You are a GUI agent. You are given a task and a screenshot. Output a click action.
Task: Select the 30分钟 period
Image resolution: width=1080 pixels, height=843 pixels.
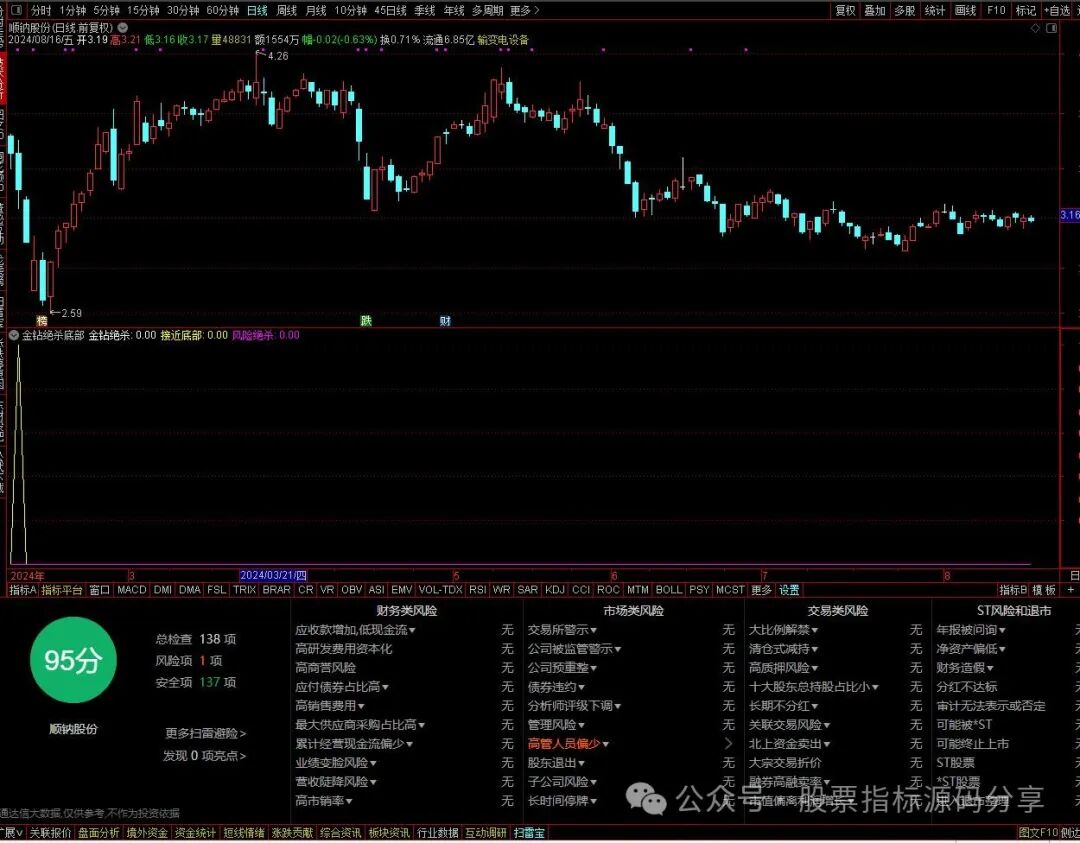point(183,10)
